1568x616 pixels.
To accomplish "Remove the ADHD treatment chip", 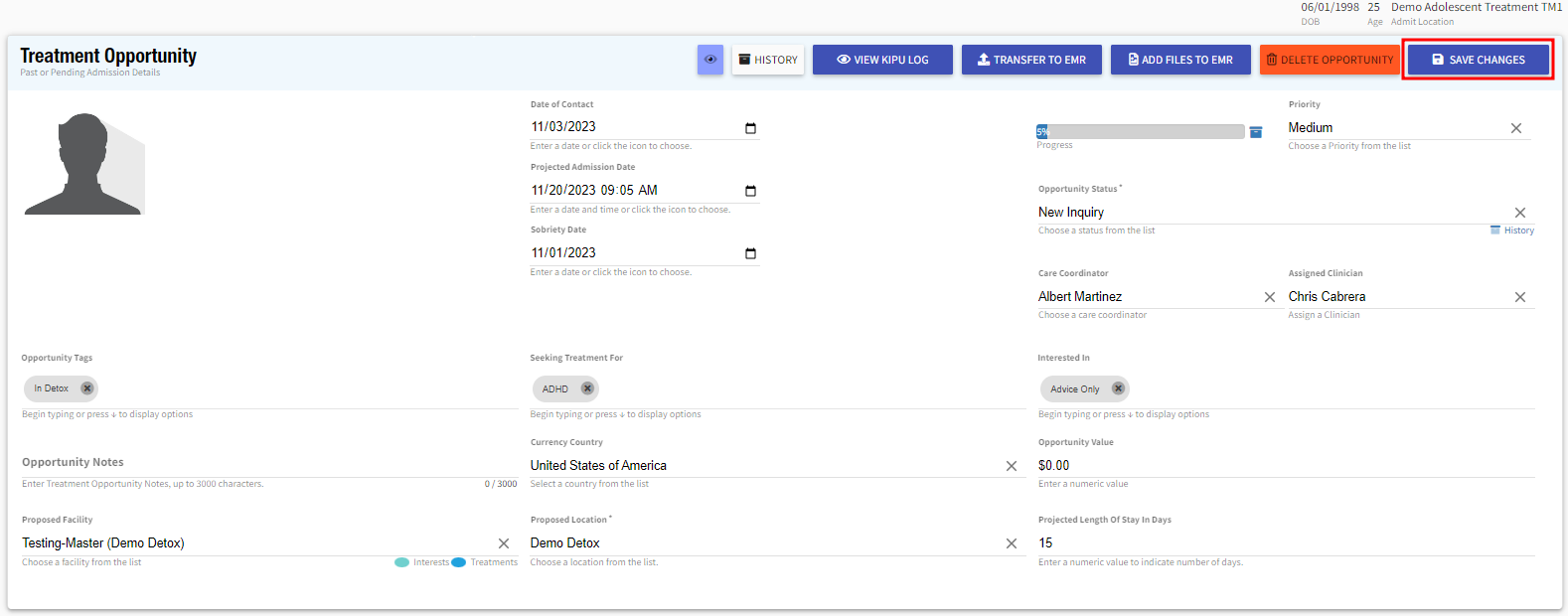I will (x=587, y=388).
